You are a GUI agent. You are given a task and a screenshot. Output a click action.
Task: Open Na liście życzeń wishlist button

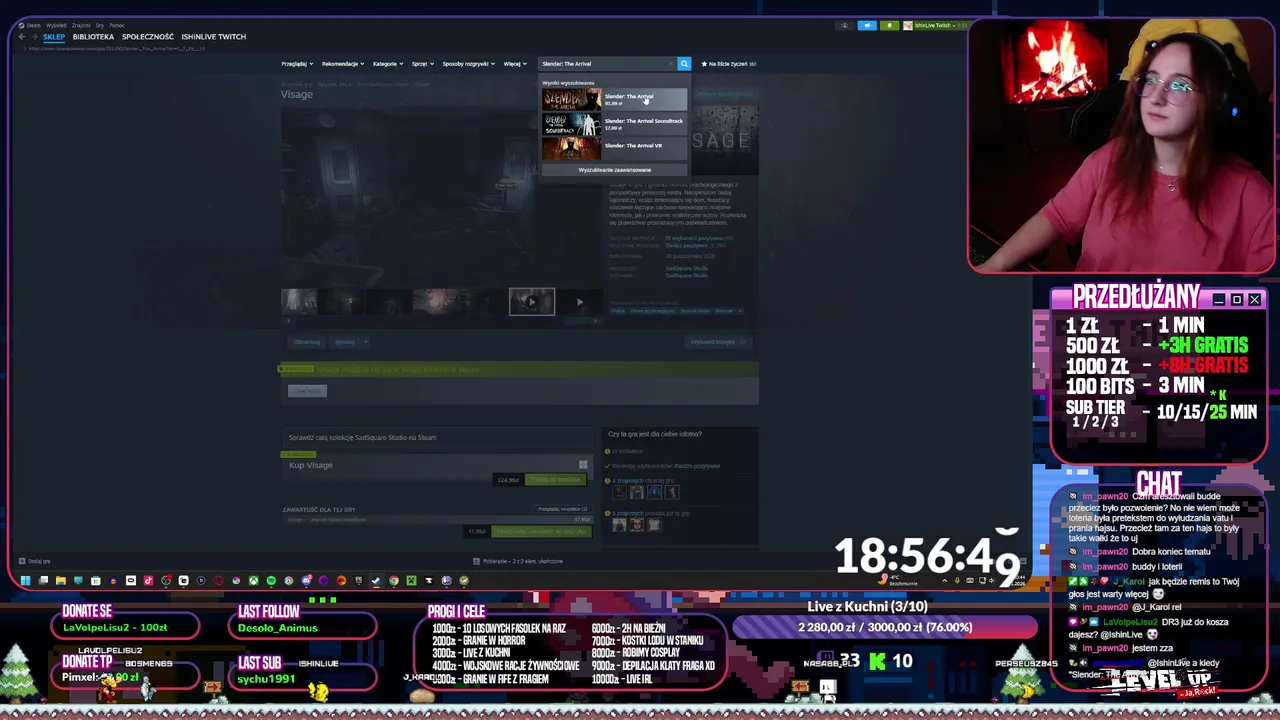(x=728, y=64)
